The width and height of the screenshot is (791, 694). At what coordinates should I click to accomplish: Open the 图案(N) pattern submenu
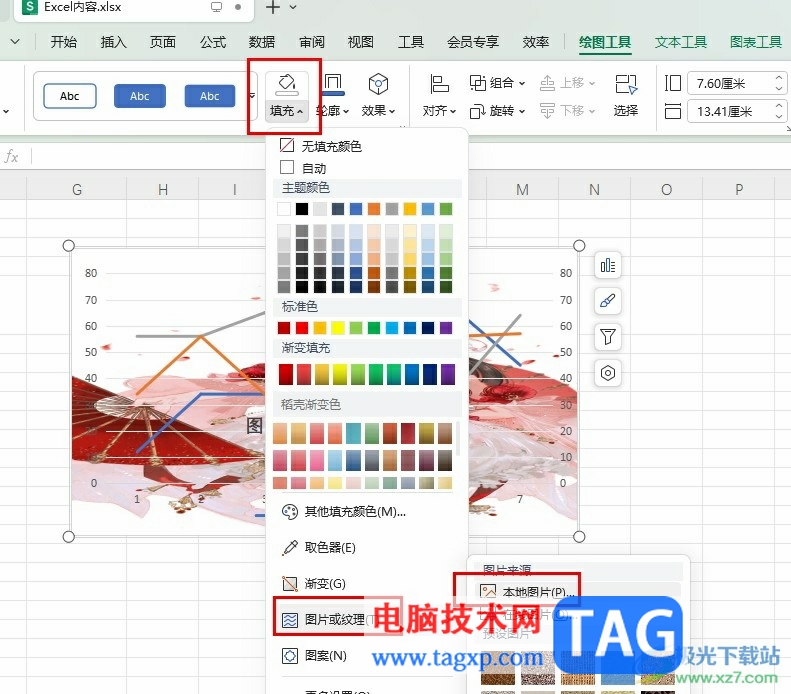click(314, 656)
